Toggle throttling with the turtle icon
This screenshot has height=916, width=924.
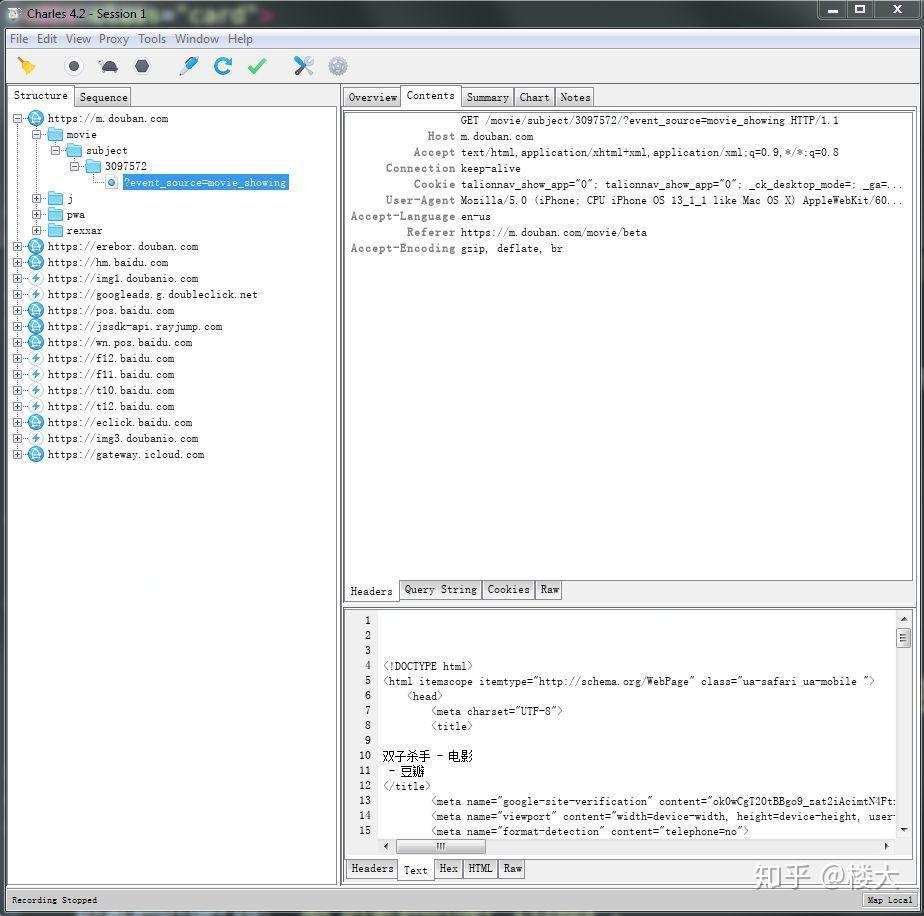tap(108, 66)
